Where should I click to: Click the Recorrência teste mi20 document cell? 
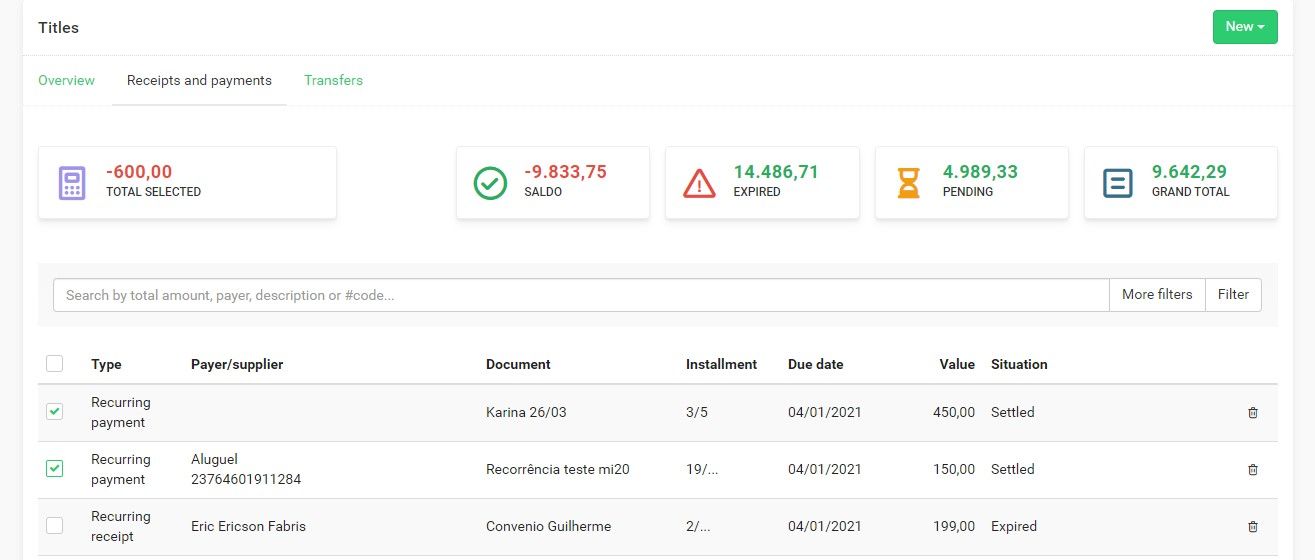558,469
